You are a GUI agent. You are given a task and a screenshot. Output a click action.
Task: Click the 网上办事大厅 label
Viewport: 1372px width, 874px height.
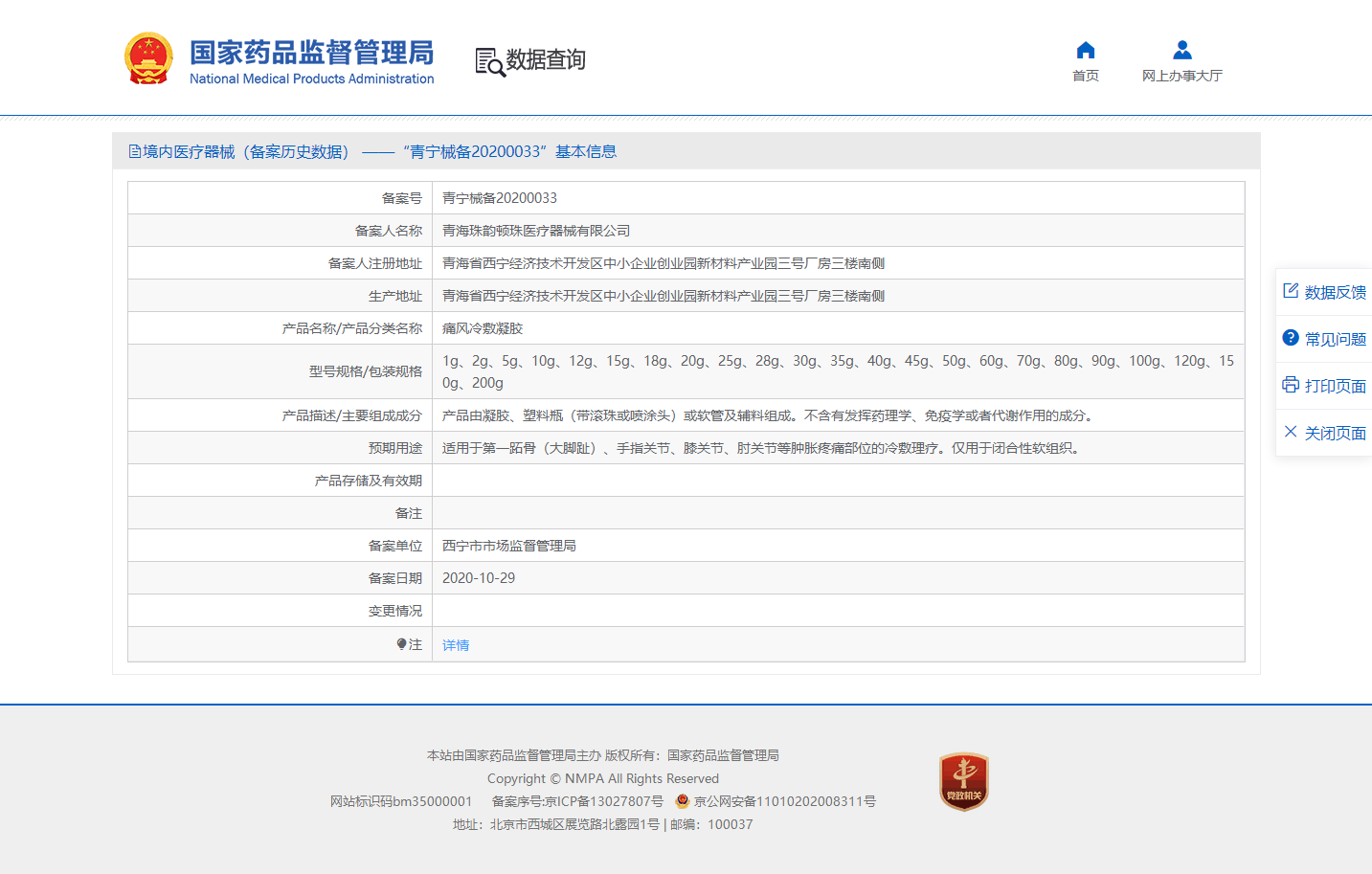pos(1182,76)
